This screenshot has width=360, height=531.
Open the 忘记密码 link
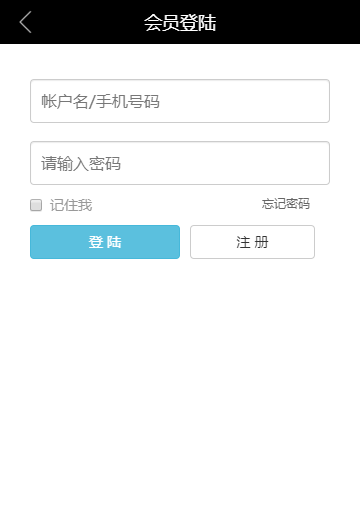pyautogui.click(x=286, y=204)
